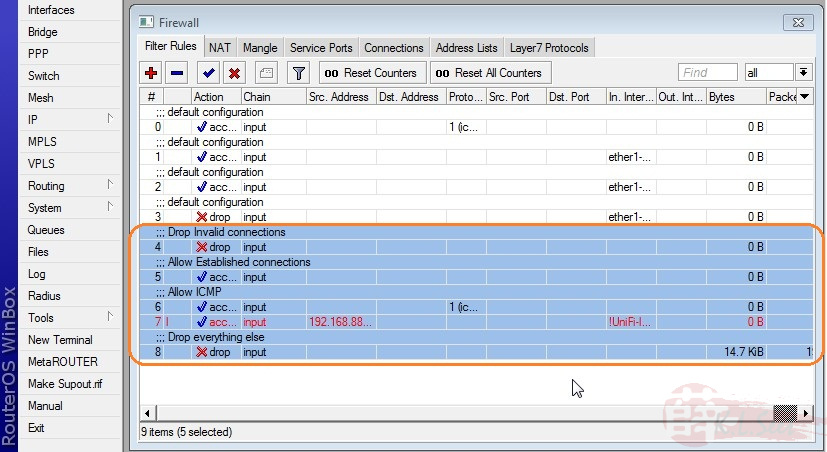
Task: Open MPLS in the sidebar menu
Action: coord(70,142)
